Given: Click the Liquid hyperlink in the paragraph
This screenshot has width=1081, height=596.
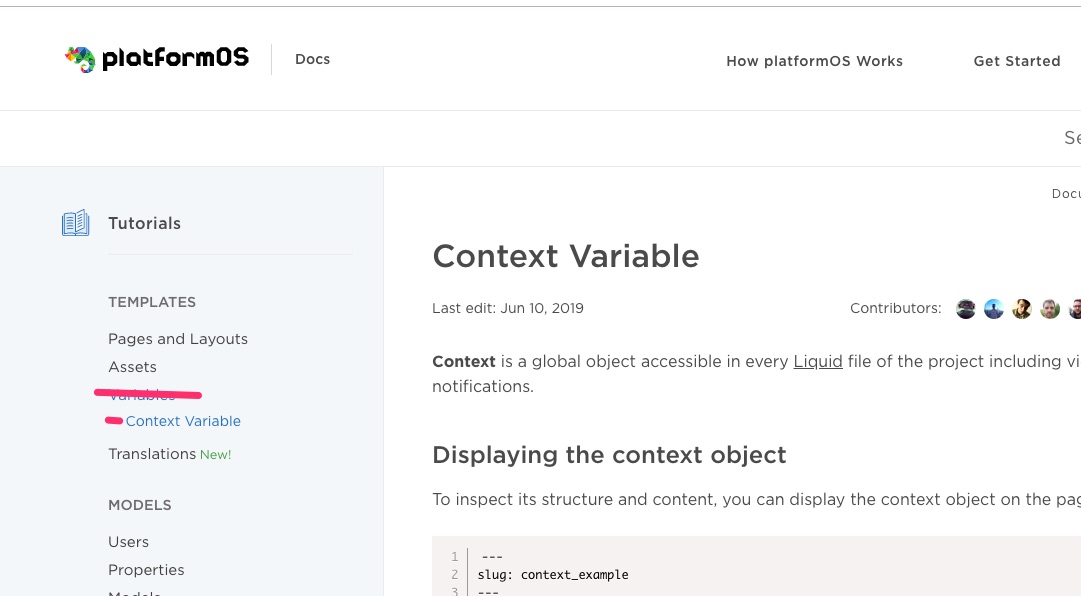Looking at the screenshot, I should pyautogui.click(x=817, y=361).
